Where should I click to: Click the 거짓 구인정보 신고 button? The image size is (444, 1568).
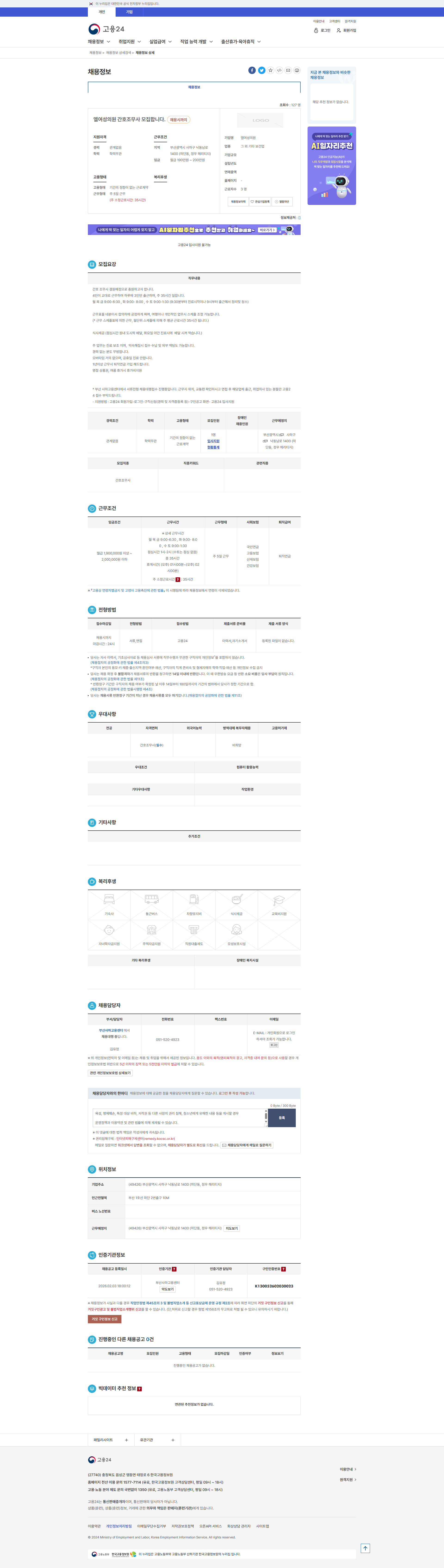pos(105,1319)
